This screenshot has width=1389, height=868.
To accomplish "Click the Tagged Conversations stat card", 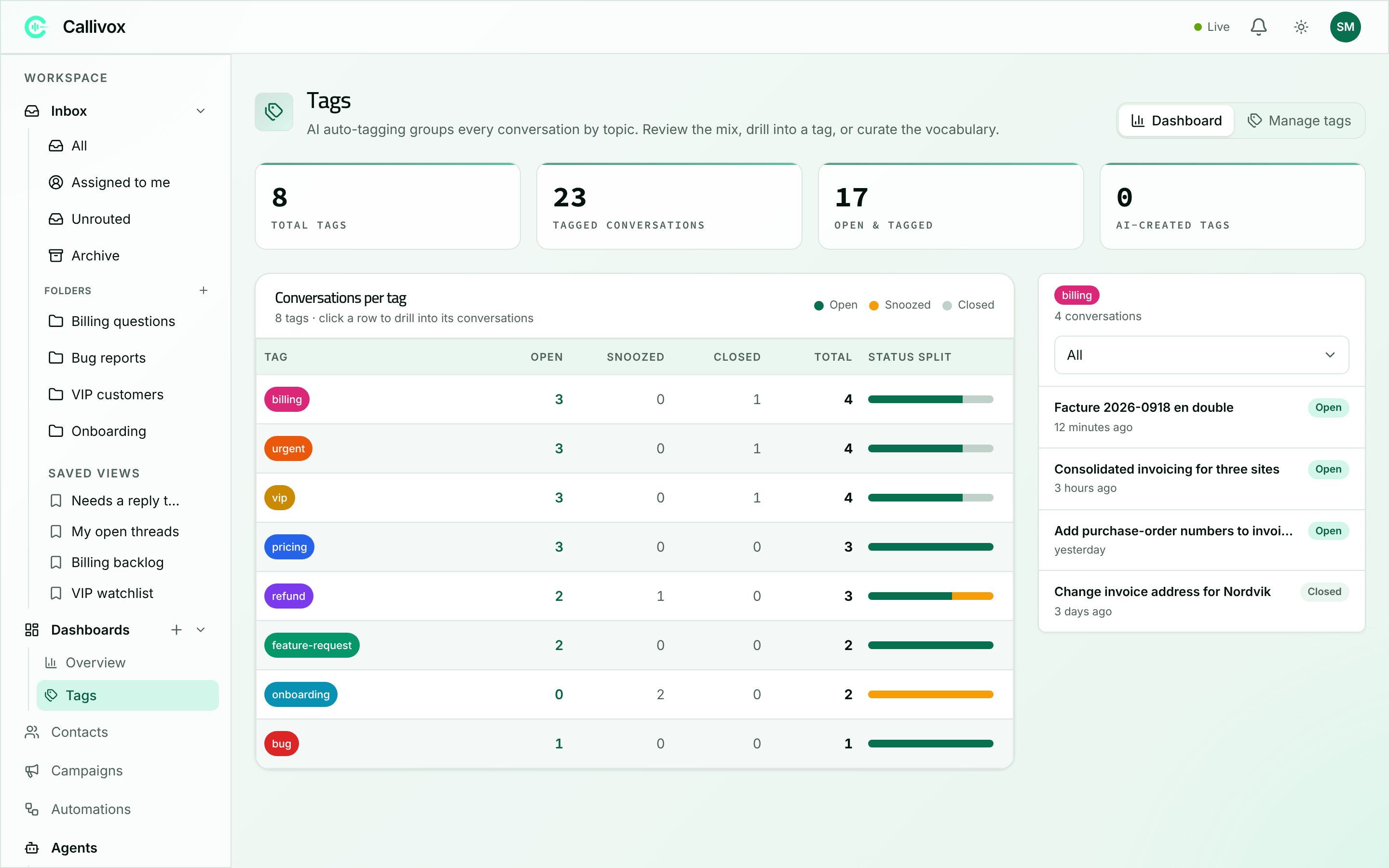I will click(x=668, y=207).
